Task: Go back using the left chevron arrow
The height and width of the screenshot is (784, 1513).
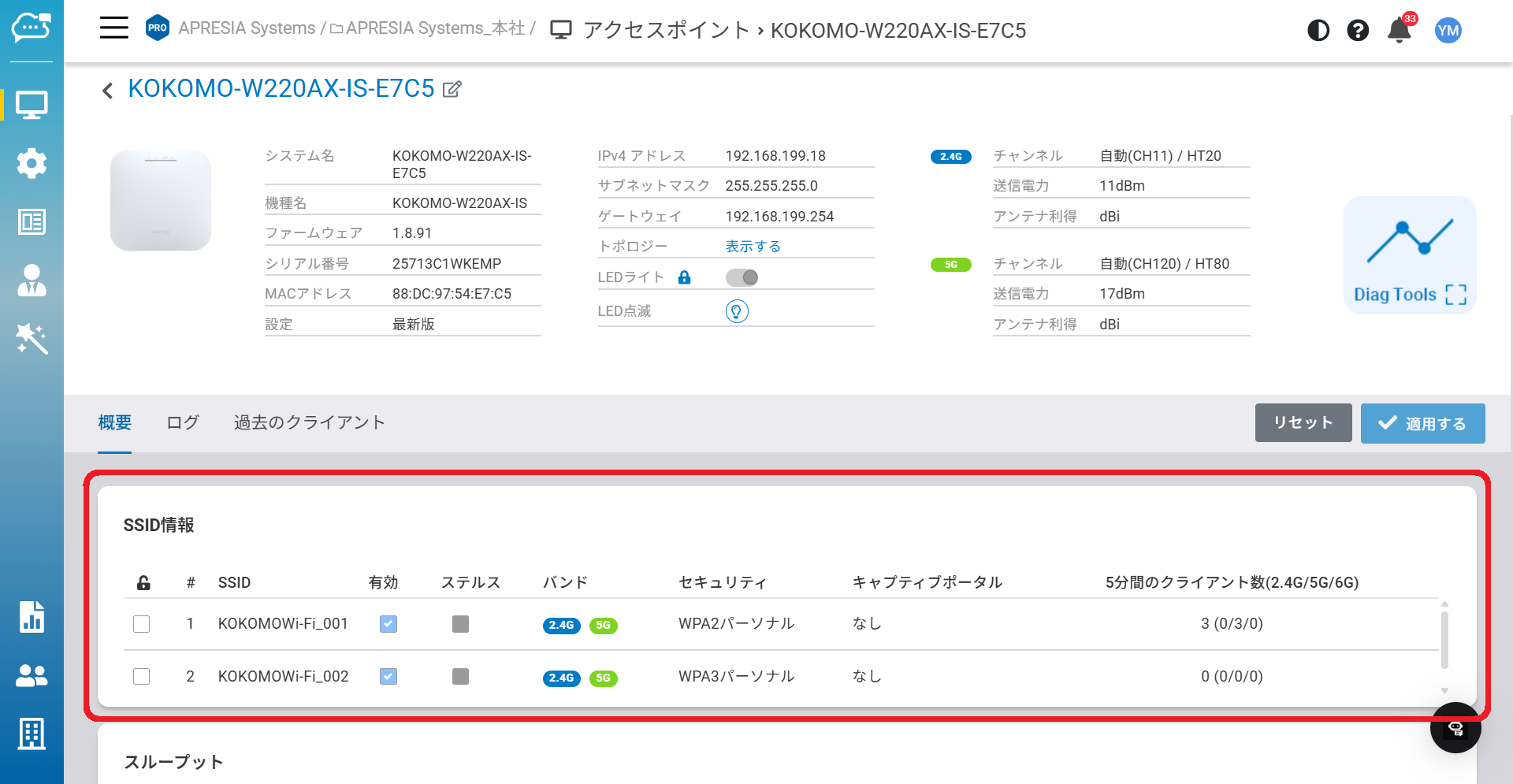Action: [108, 91]
